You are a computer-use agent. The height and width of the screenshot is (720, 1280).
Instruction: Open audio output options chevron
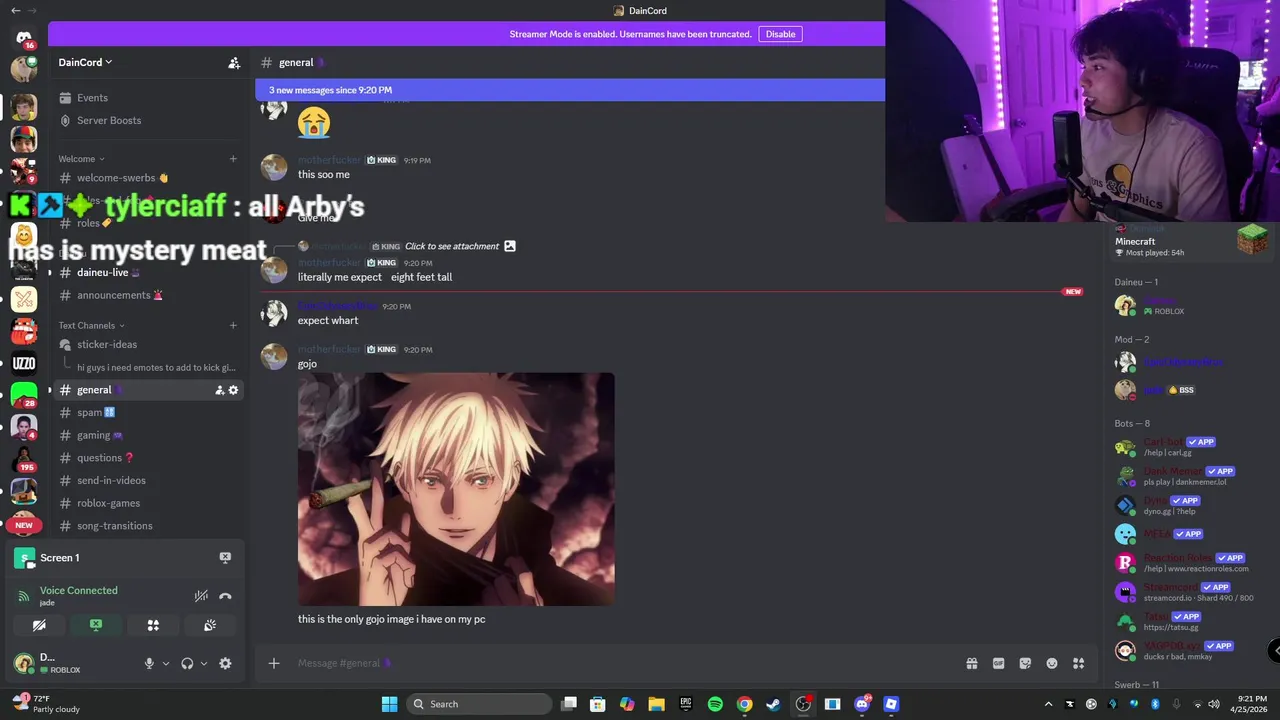(x=204, y=663)
